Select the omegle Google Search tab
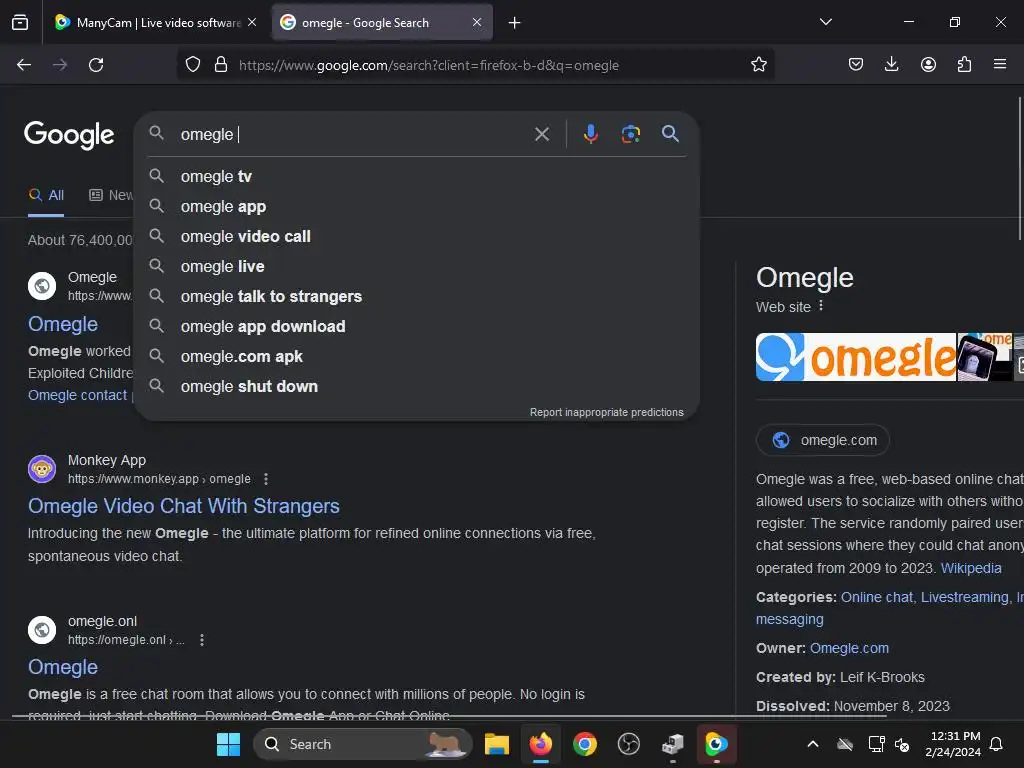 click(x=382, y=23)
